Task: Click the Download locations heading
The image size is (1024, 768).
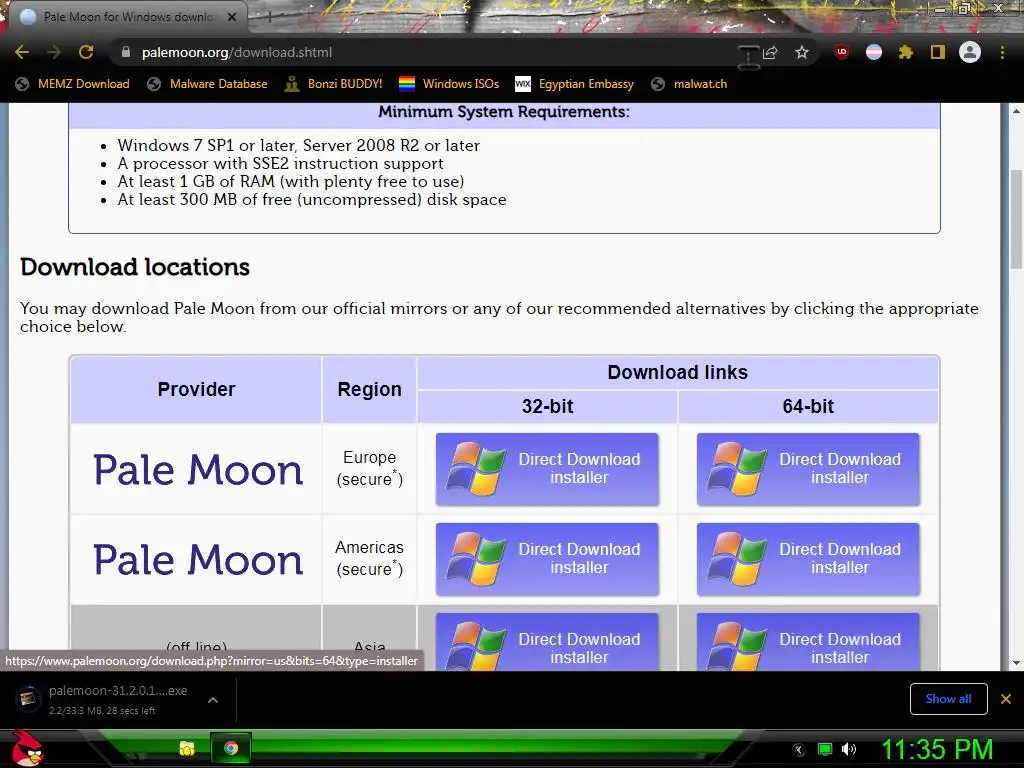Action: pos(135,267)
